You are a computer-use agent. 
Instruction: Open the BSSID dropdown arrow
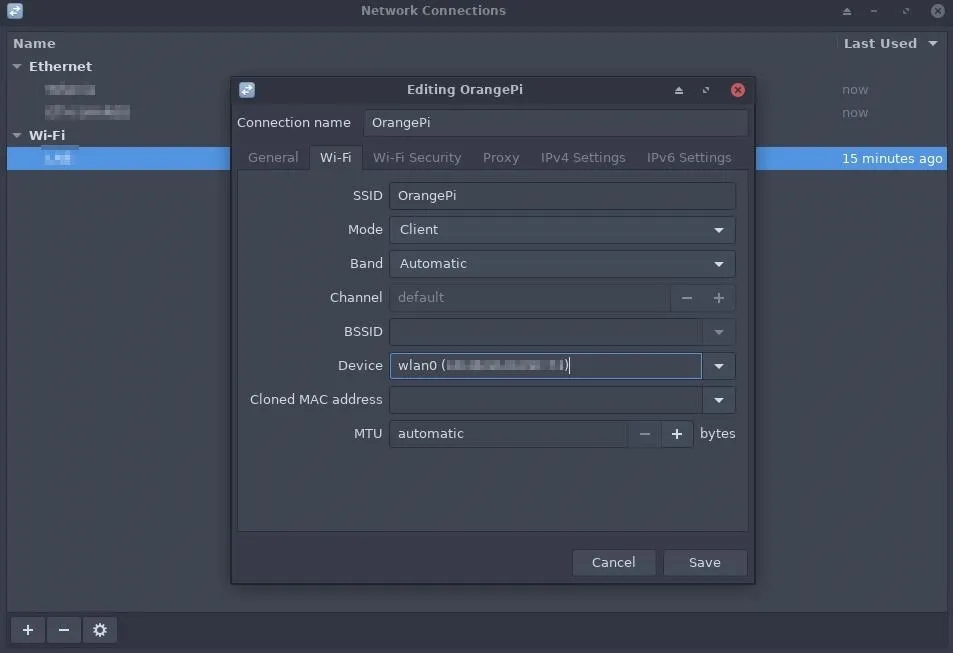pos(718,332)
